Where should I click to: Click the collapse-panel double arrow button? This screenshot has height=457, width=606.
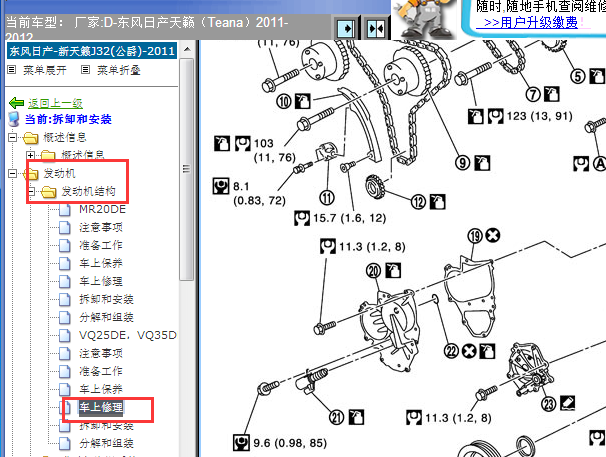point(376,28)
